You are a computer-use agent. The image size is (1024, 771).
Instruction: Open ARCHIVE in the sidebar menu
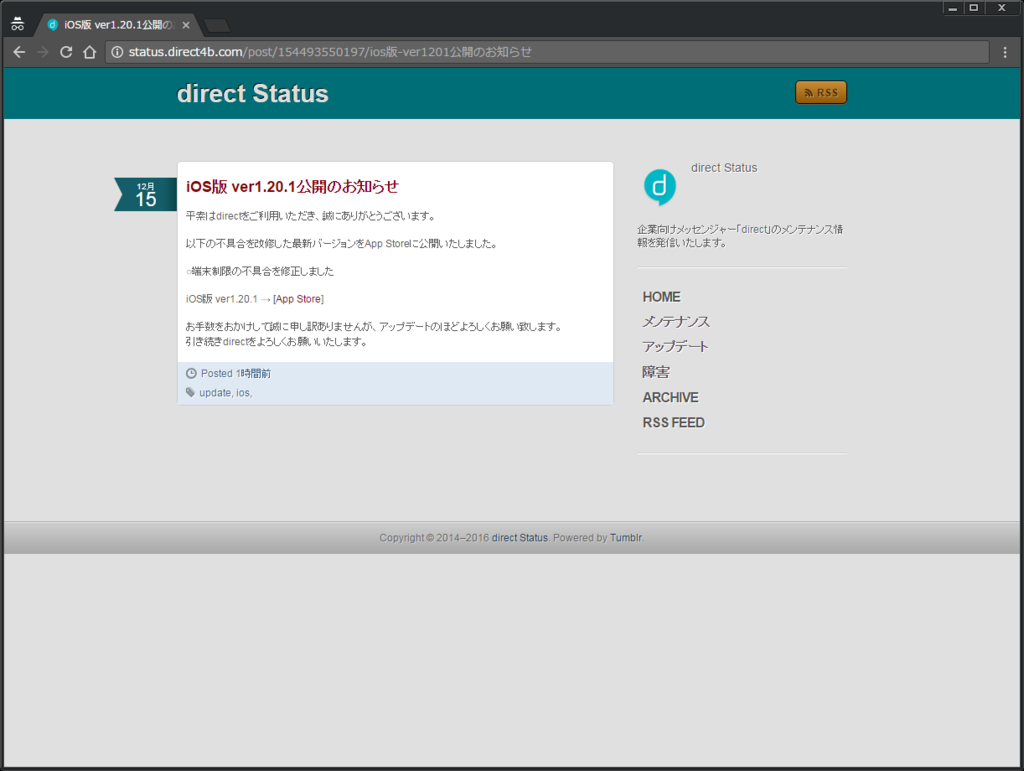click(671, 398)
